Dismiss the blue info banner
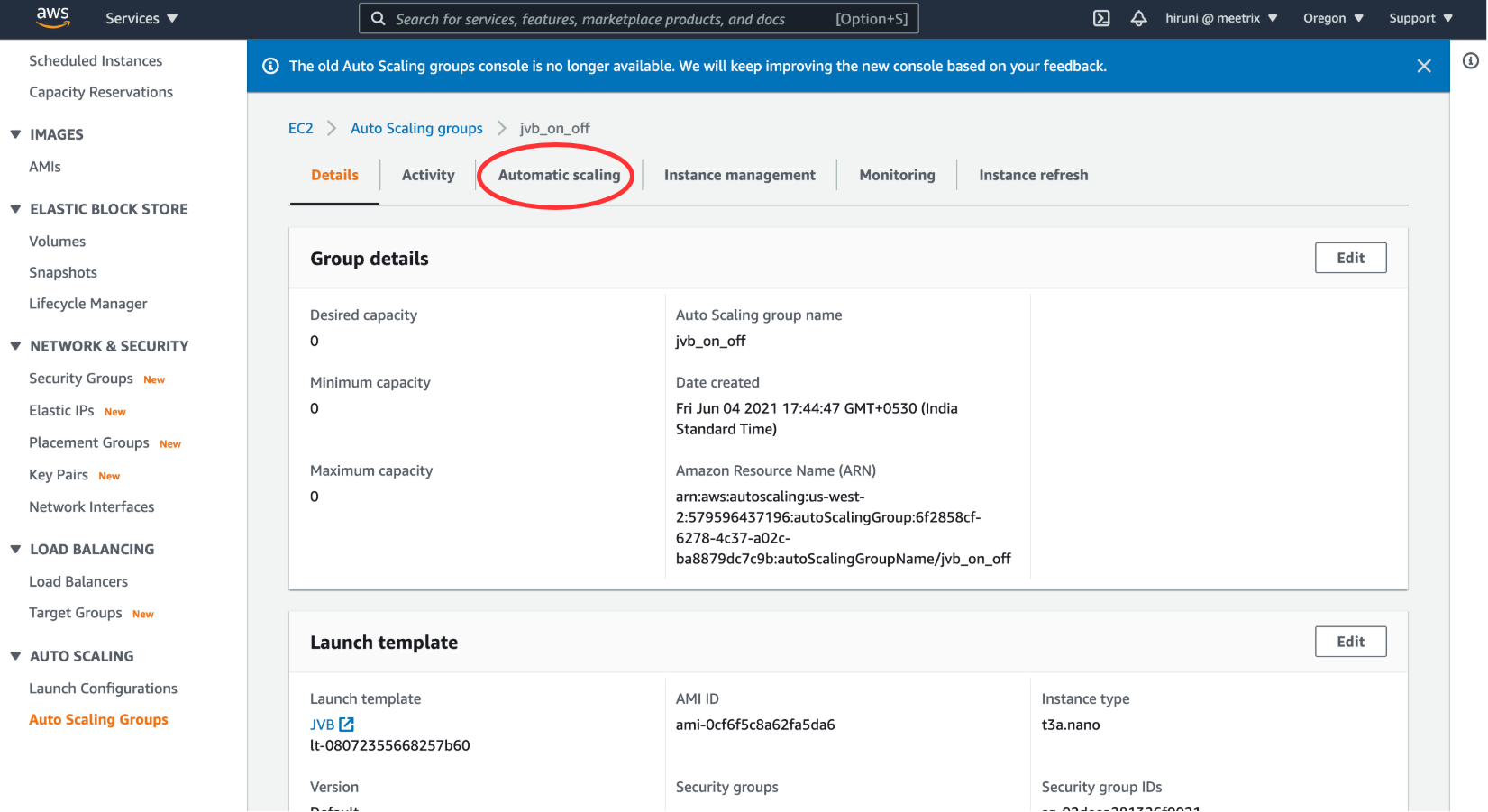This screenshot has height=812, width=1488. [1423, 66]
